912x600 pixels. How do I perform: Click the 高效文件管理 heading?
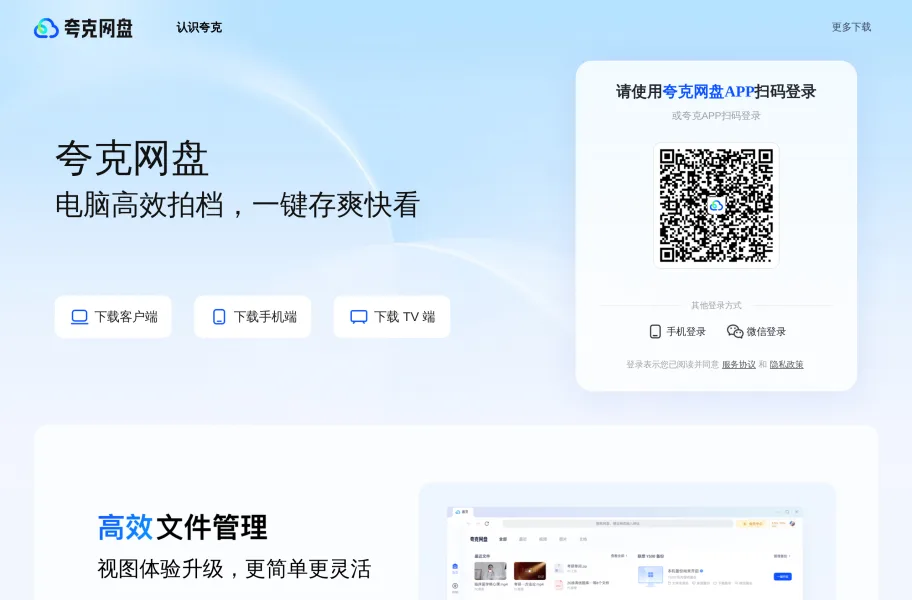coord(183,527)
